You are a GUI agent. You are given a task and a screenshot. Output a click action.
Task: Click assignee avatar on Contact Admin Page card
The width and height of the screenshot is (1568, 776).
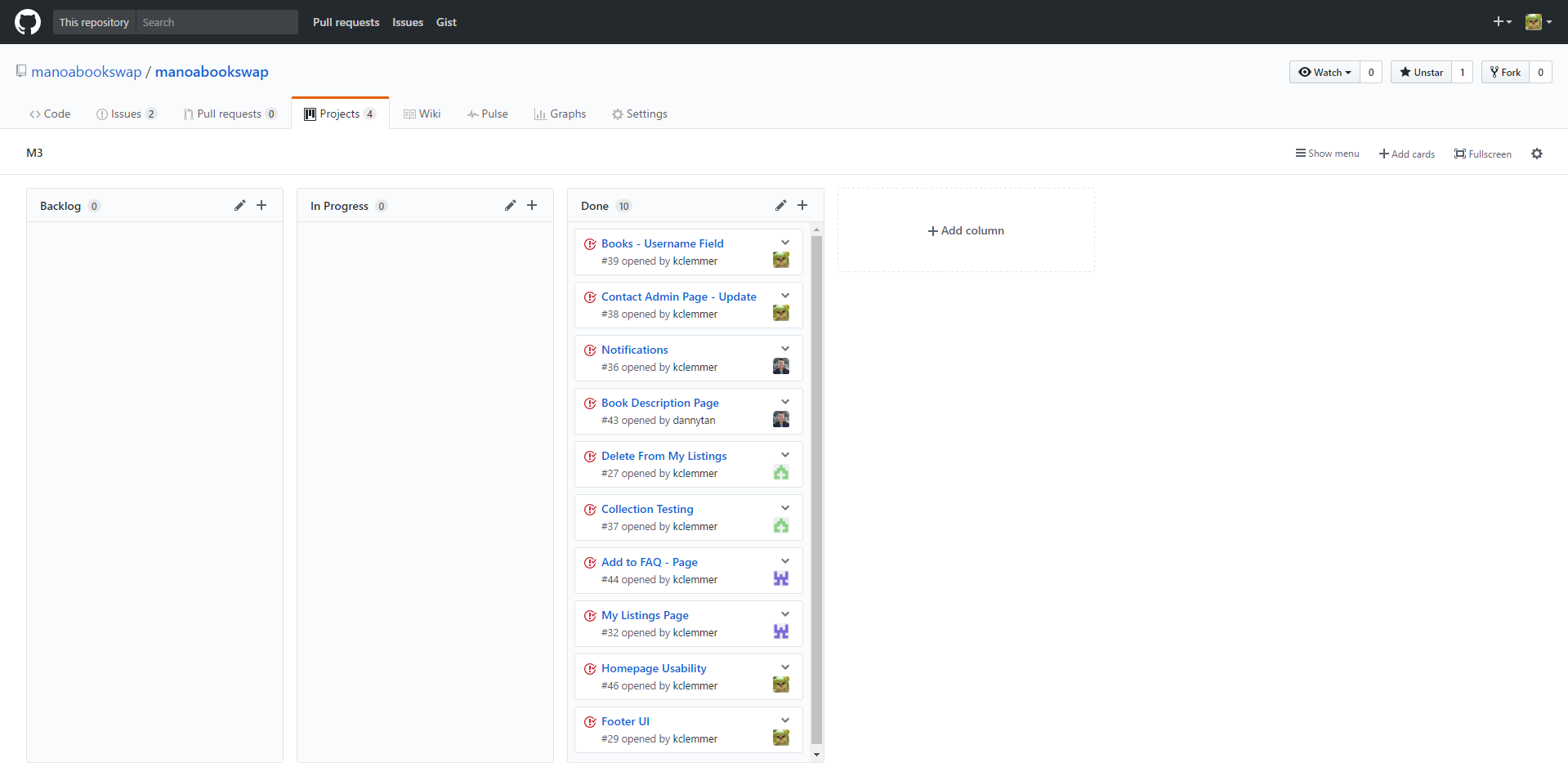pyautogui.click(x=781, y=313)
